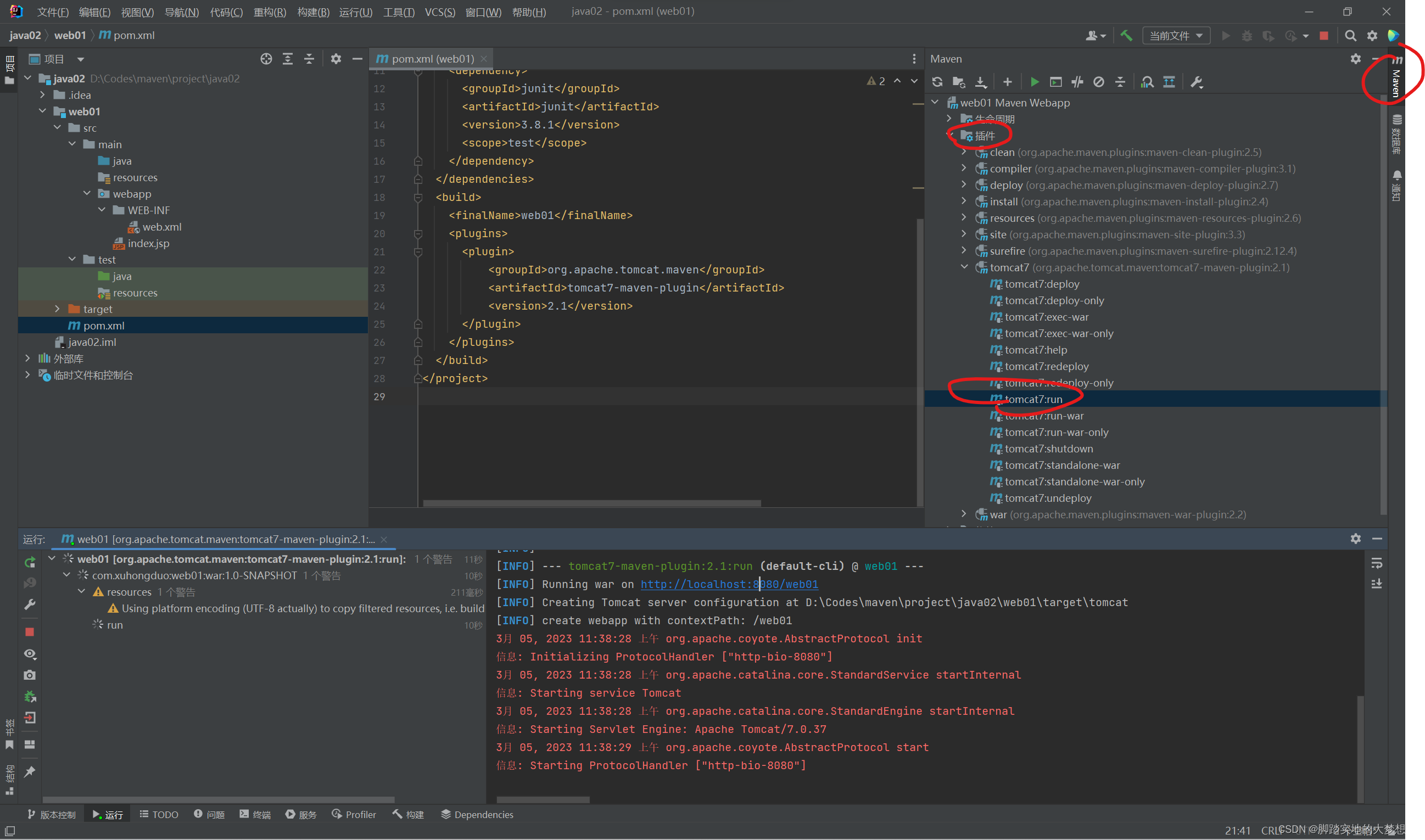
Task: Add Maven project with plus icon
Action: (x=1007, y=82)
